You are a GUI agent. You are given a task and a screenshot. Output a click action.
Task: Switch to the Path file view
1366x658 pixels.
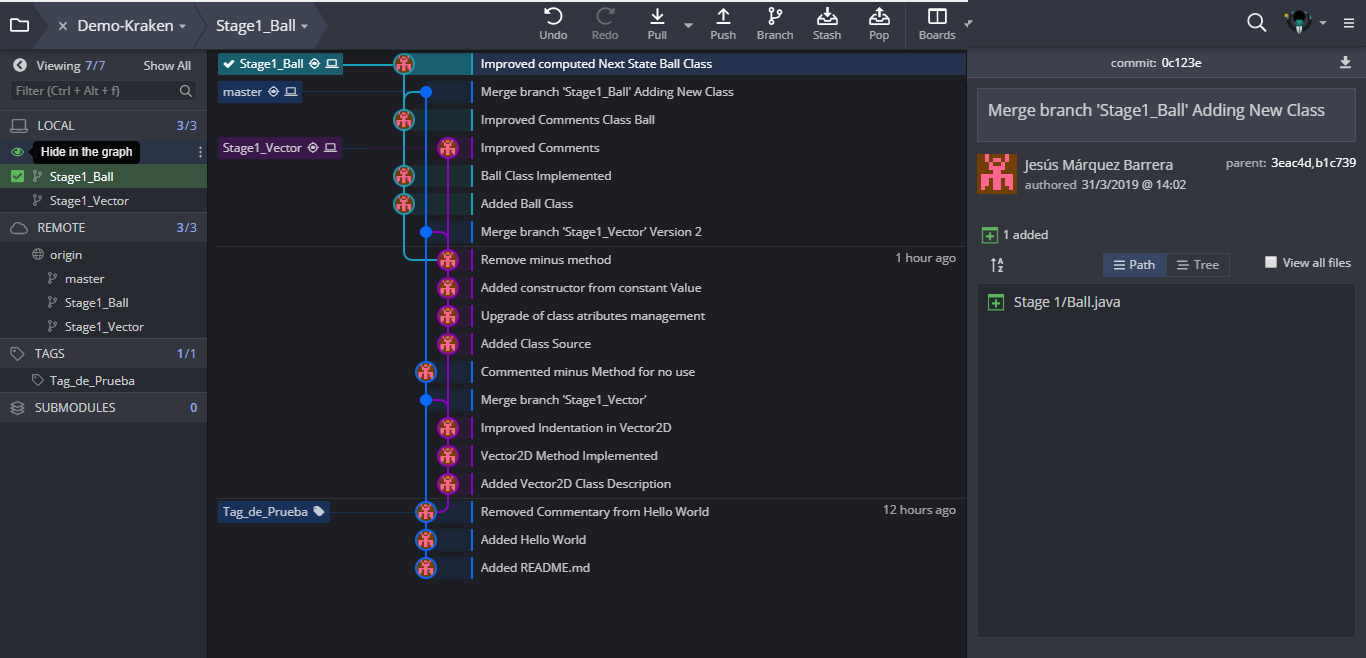pos(1134,265)
